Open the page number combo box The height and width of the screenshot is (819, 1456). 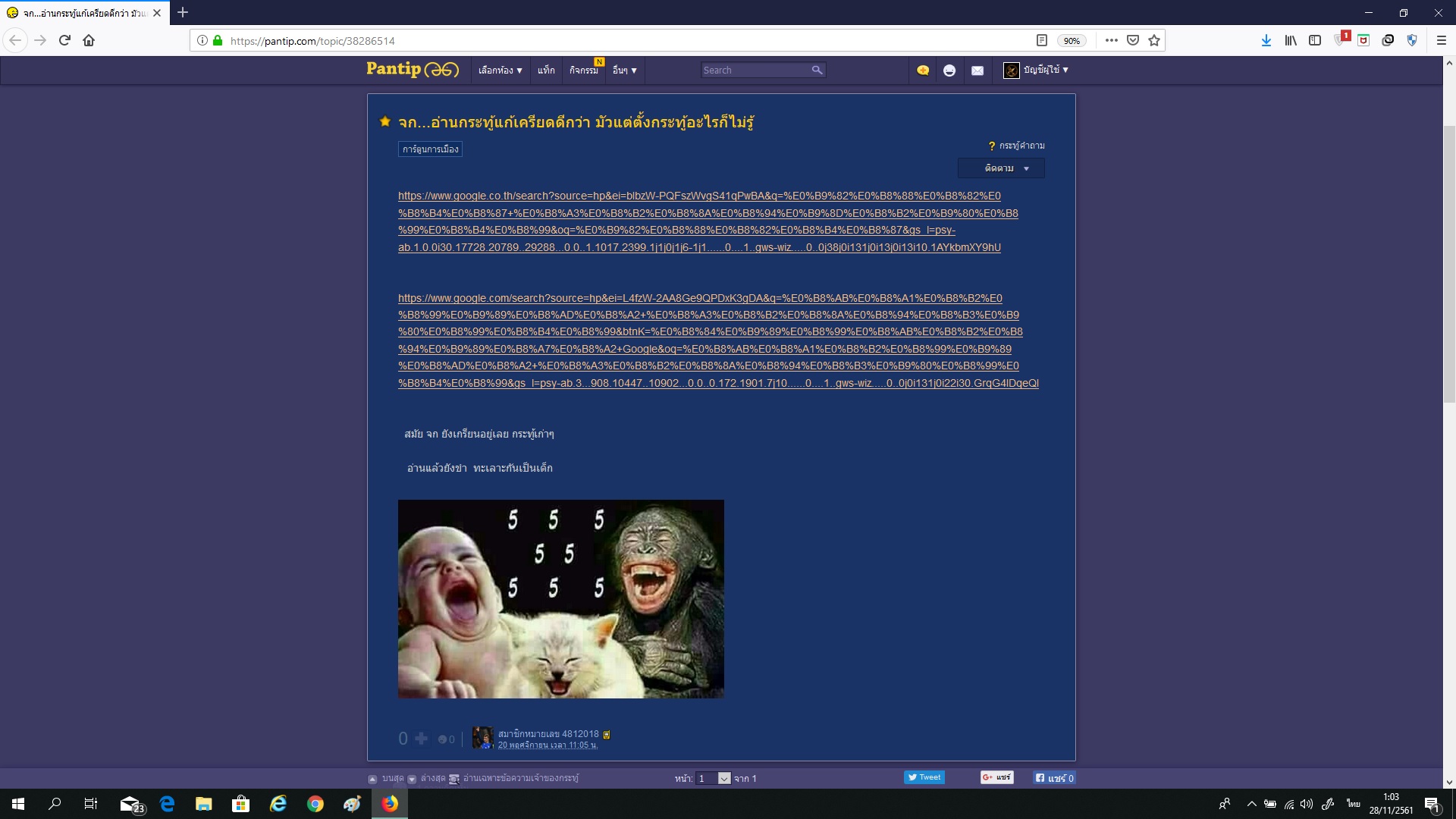point(713,778)
